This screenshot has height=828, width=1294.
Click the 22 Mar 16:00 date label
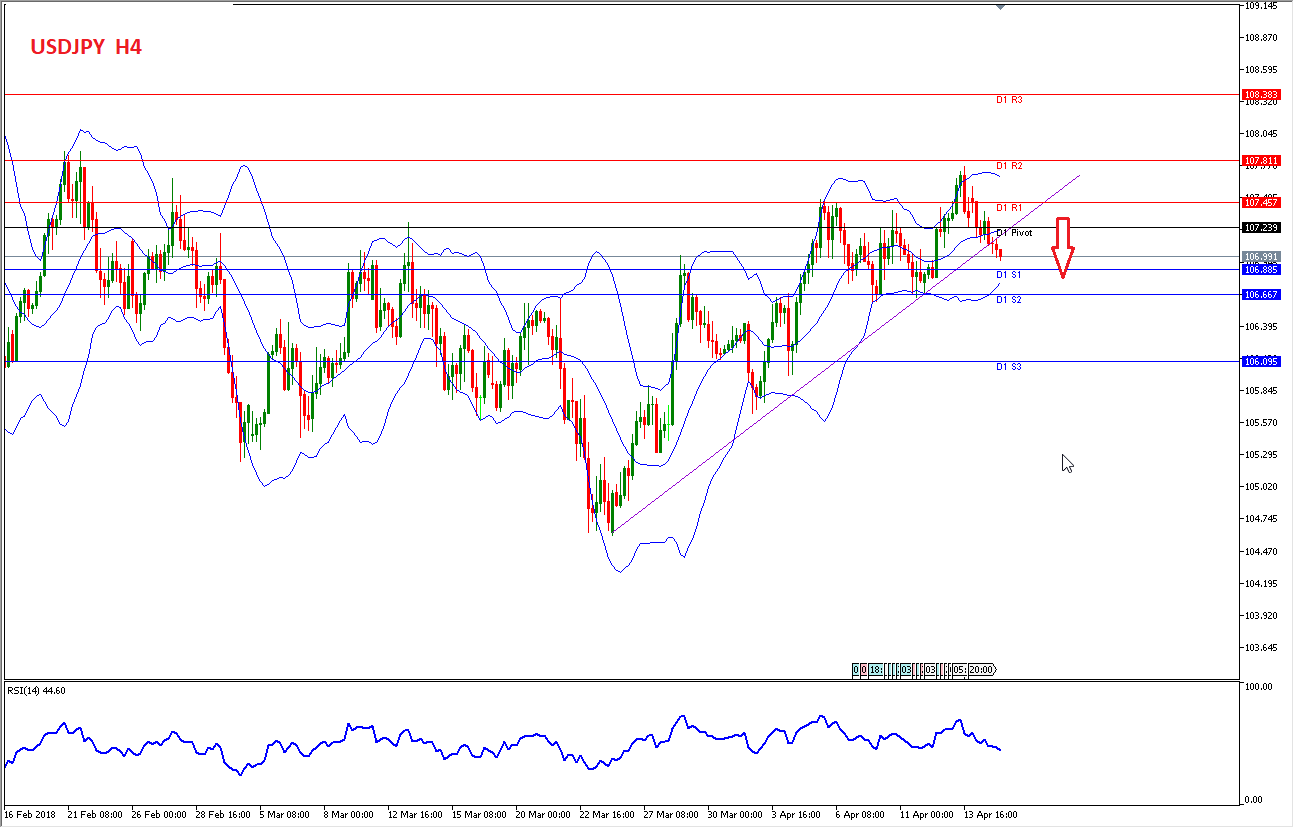tap(607, 814)
